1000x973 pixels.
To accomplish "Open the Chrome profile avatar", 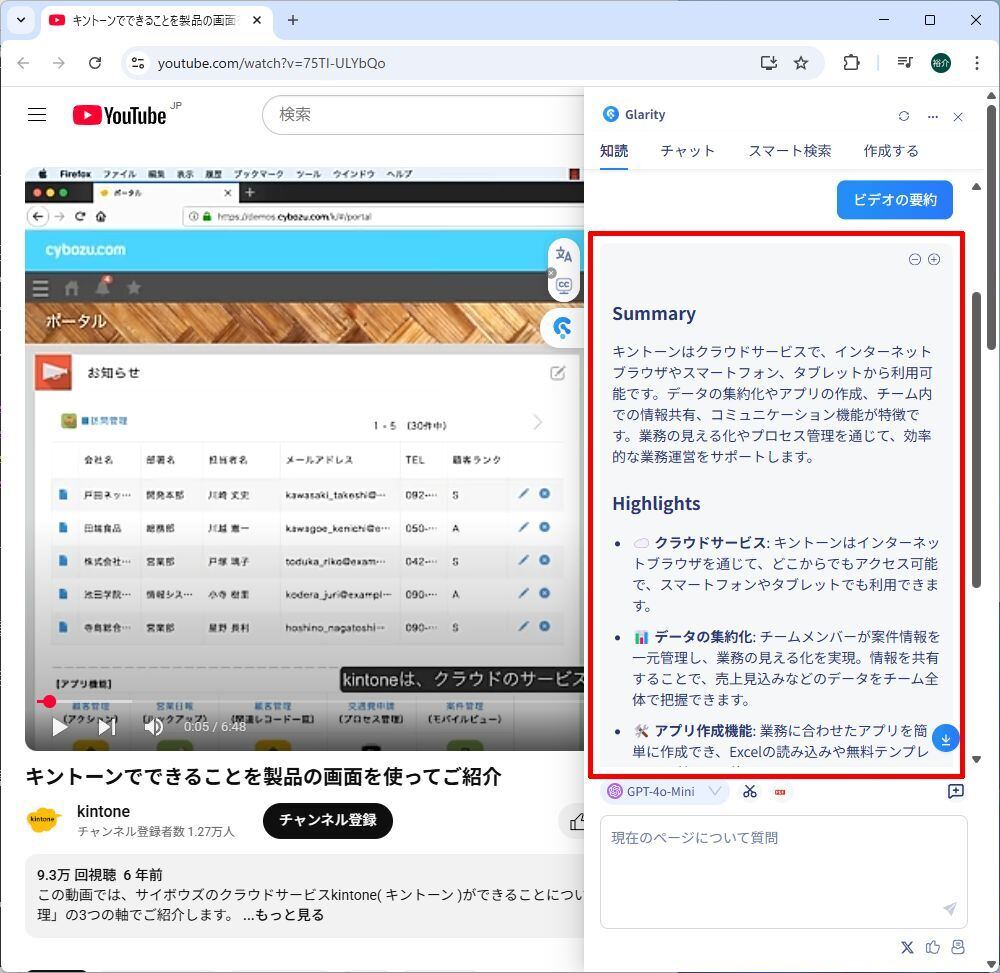I will [941, 62].
